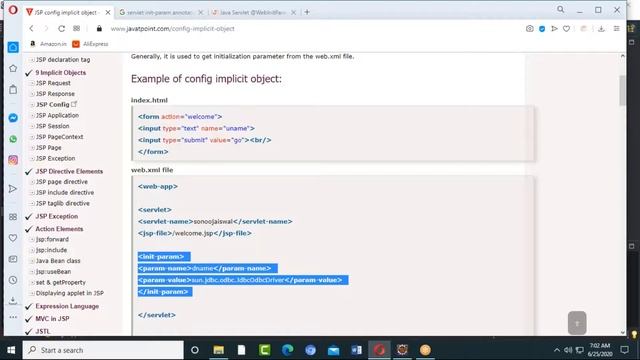Open the downloads icon in the toolbar
The width and height of the screenshot is (640, 360).
(601, 29)
